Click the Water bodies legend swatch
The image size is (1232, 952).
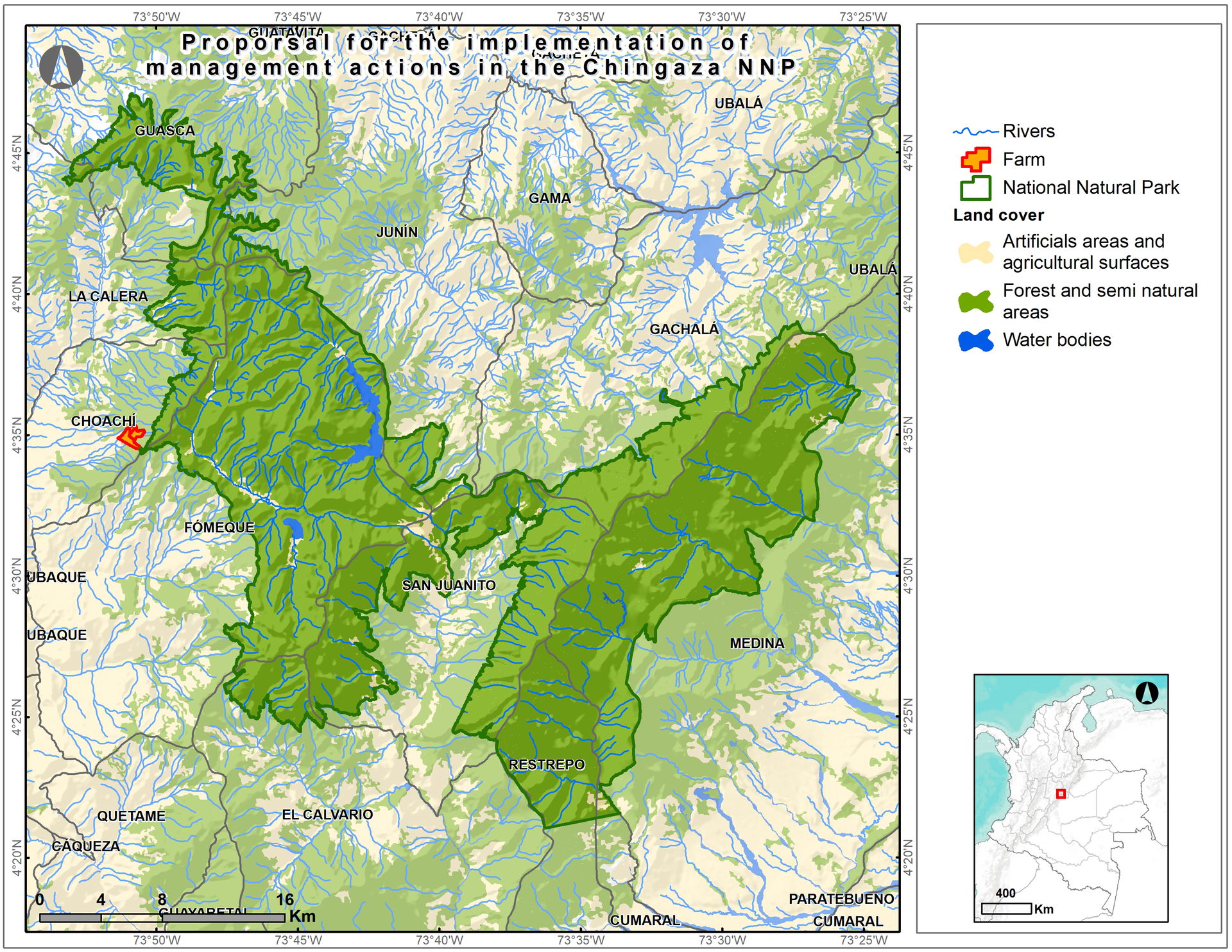pos(975,341)
